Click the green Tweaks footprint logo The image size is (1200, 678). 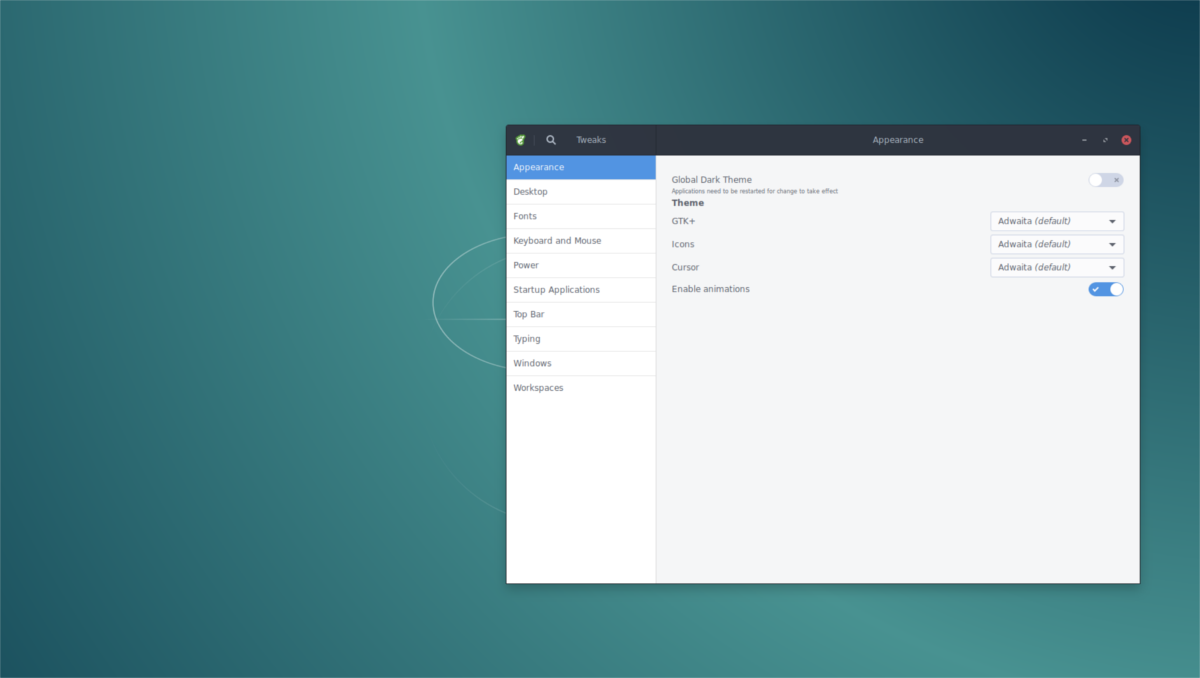521,140
